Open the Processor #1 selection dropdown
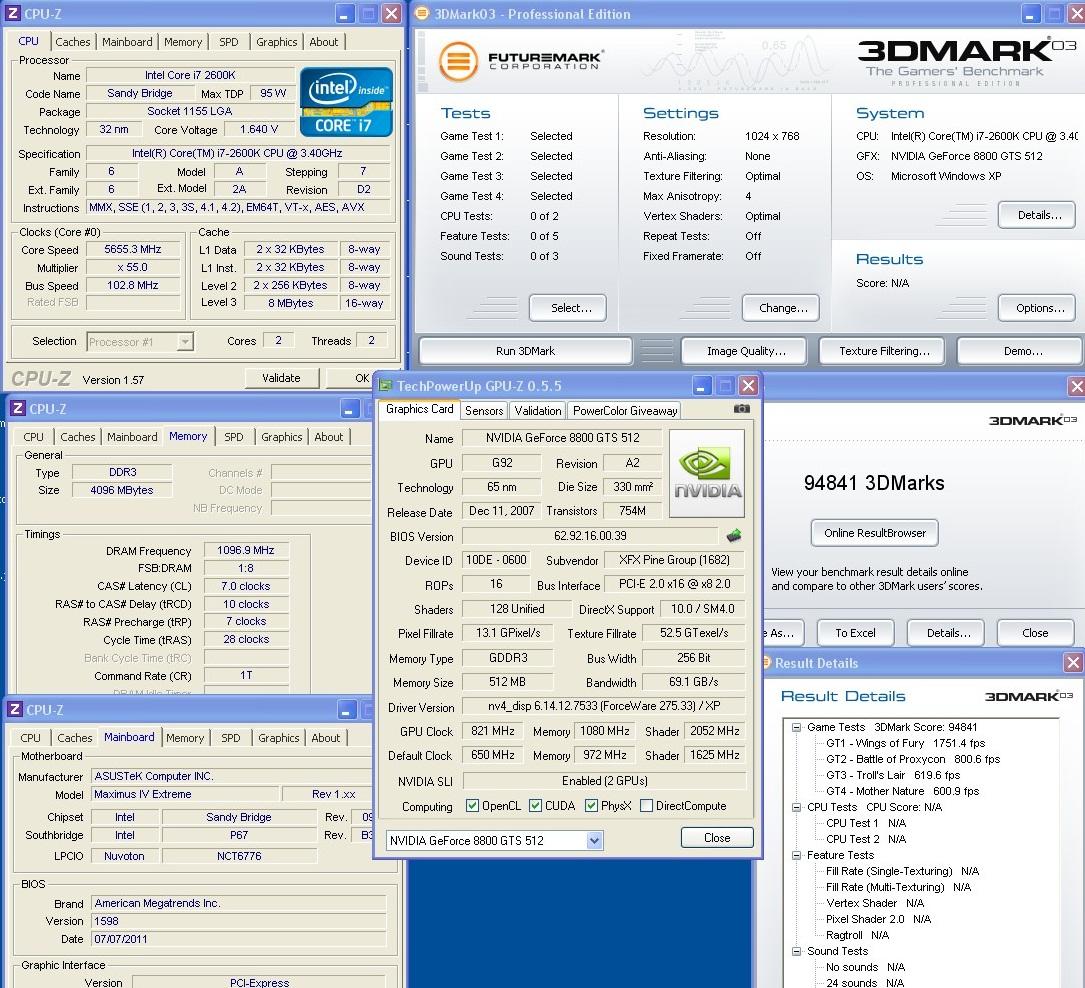 coord(185,342)
